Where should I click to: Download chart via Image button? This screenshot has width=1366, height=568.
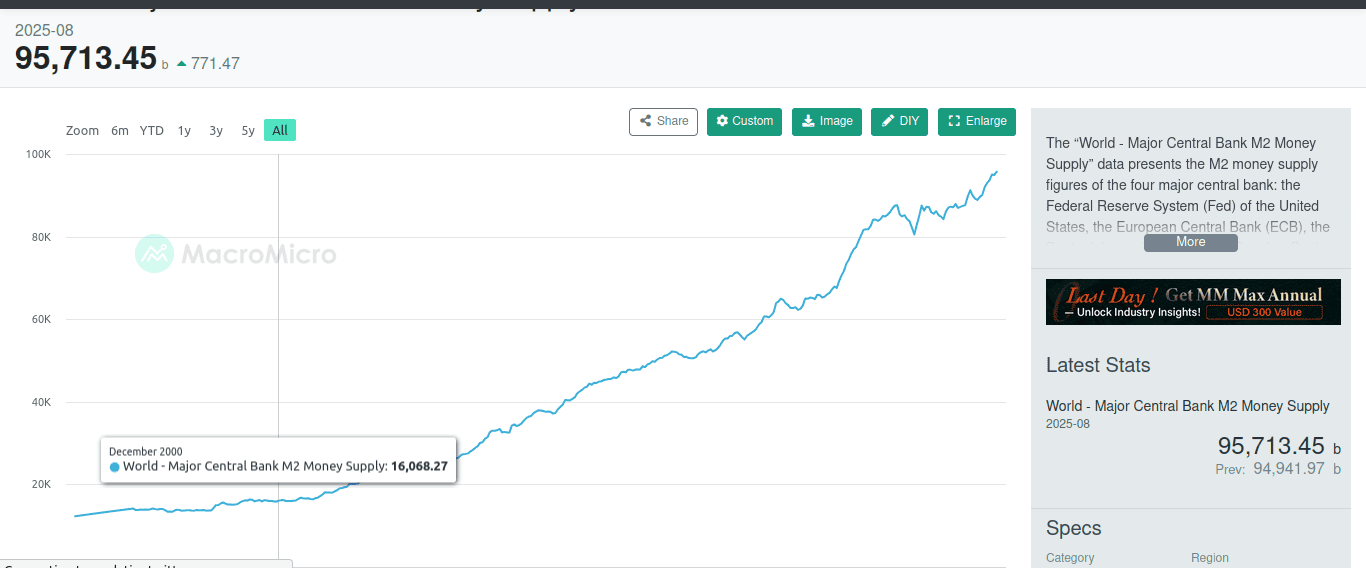(x=807, y=121)
